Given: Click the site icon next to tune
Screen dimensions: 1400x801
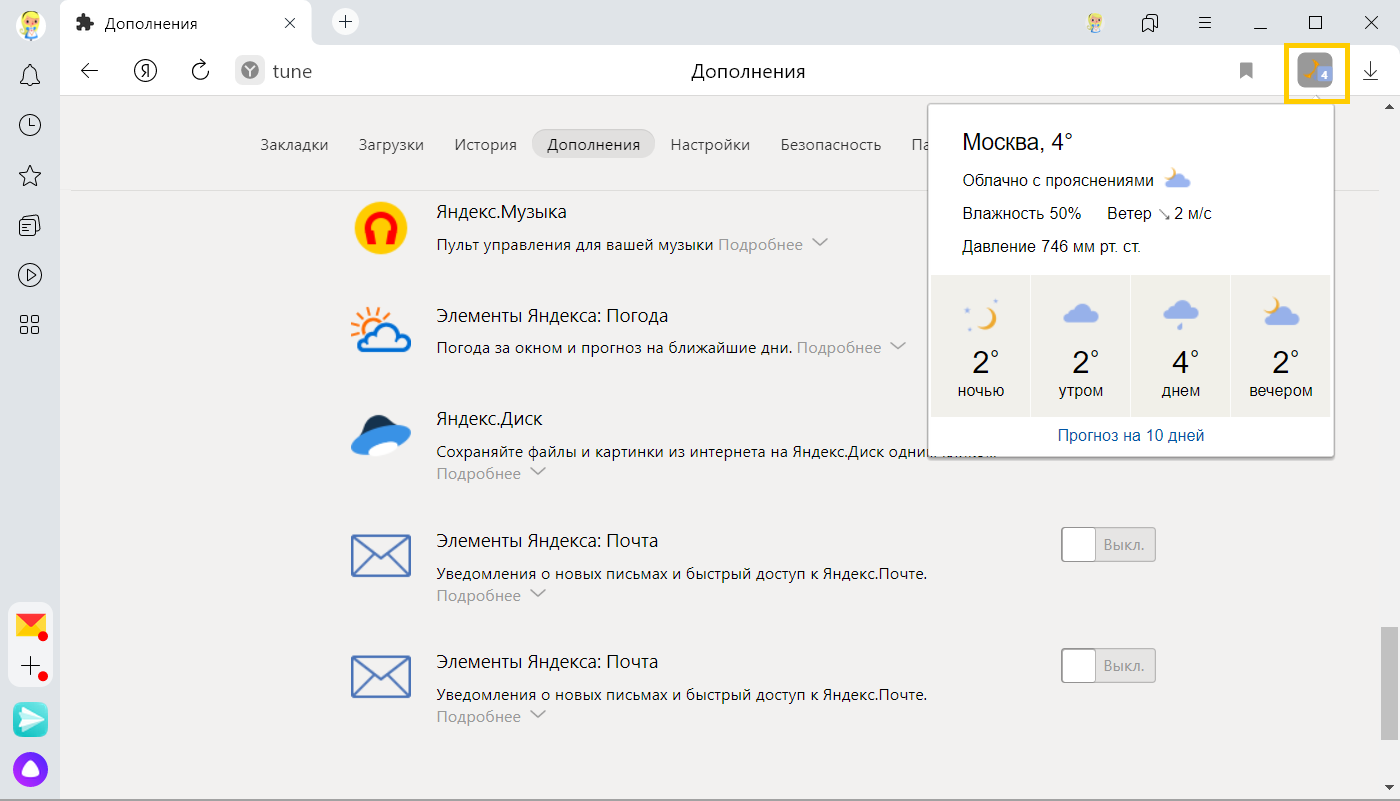Looking at the screenshot, I should click(250, 71).
